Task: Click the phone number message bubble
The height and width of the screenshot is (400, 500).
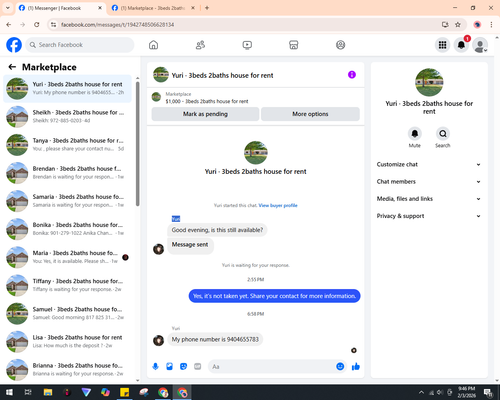Action: click(215, 339)
